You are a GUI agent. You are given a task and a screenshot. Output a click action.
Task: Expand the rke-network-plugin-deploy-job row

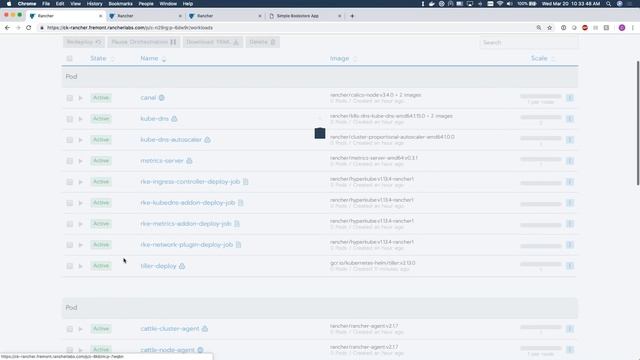pyautogui.click(x=80, y=245)
